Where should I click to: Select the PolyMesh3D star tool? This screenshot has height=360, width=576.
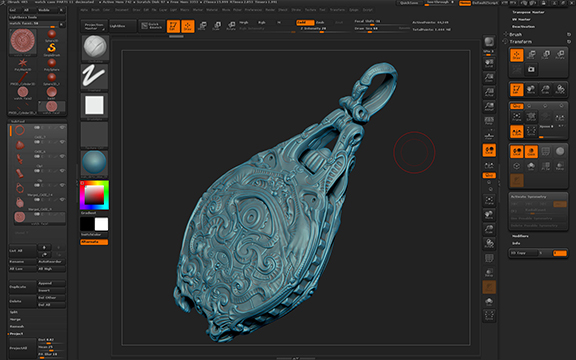coord(23,63)
